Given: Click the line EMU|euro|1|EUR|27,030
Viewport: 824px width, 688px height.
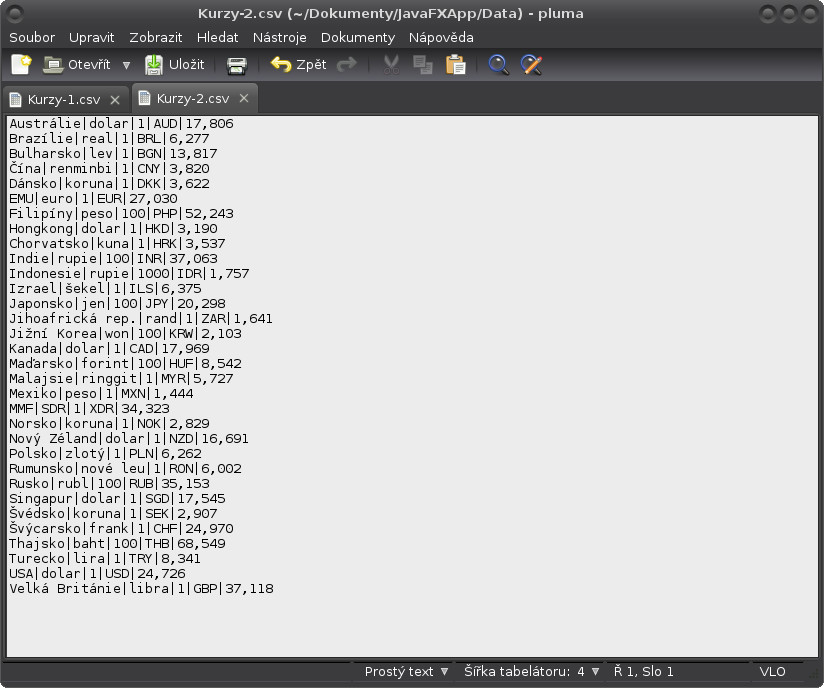Looking at the screenshot, I should tap(93, 199).
